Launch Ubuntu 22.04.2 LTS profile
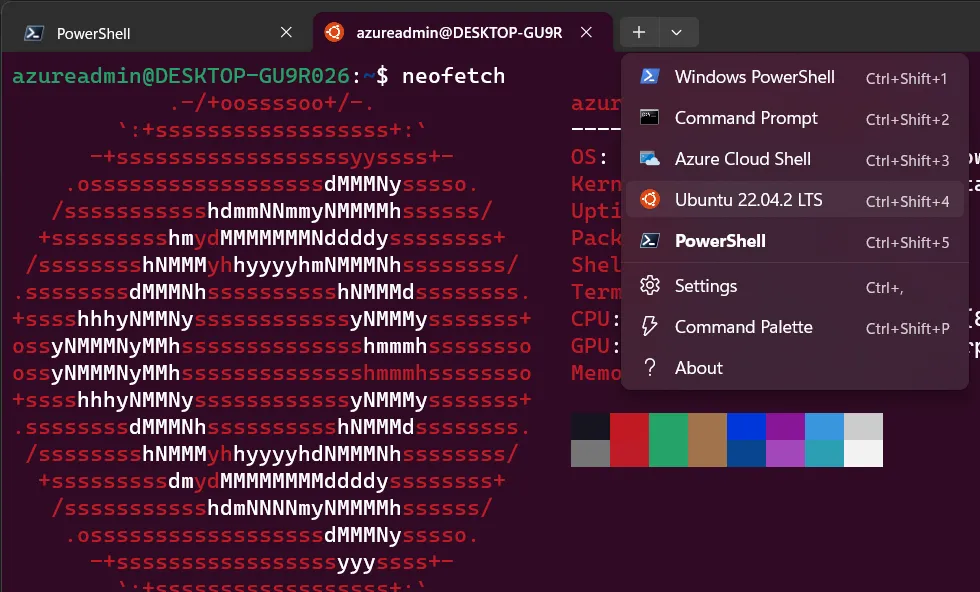980x592 pixels. (x=748, y=200)
